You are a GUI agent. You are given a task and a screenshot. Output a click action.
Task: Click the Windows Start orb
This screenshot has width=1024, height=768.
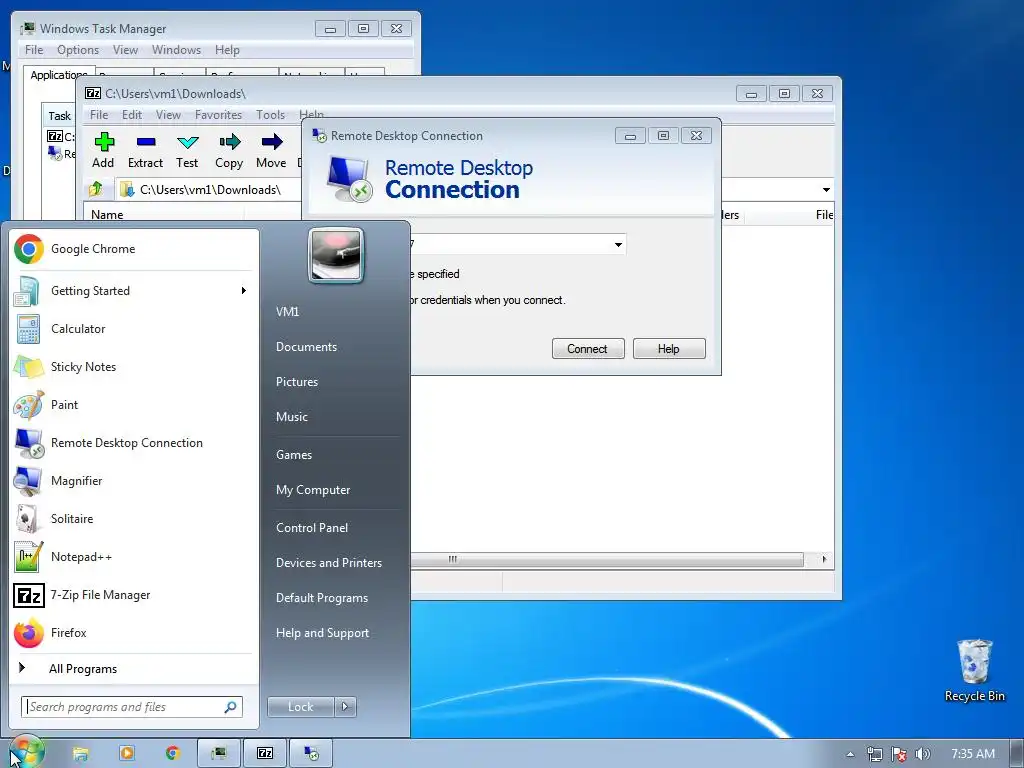click(26, 752)
